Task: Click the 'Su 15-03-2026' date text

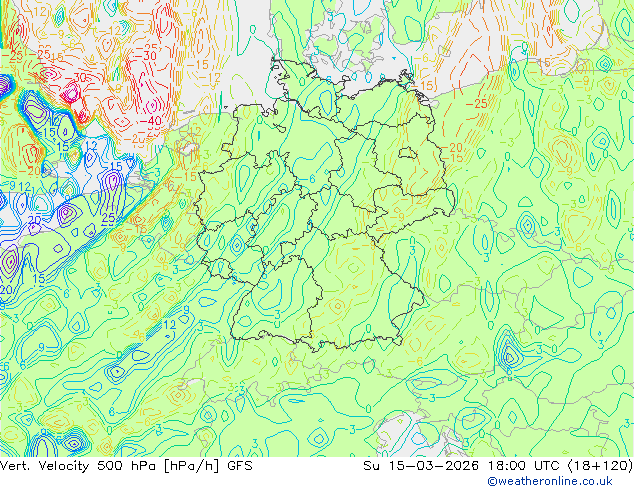Action: (x=421, y=466)
